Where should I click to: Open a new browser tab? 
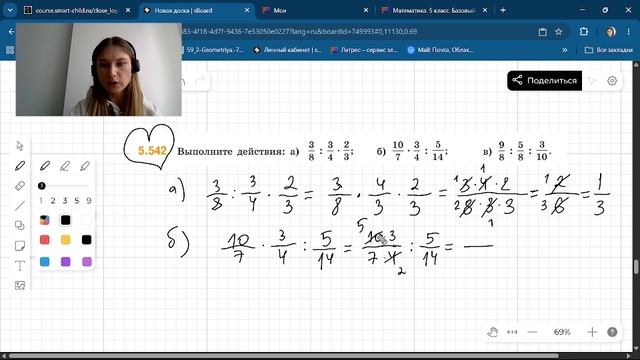click(x=503, y=10)
